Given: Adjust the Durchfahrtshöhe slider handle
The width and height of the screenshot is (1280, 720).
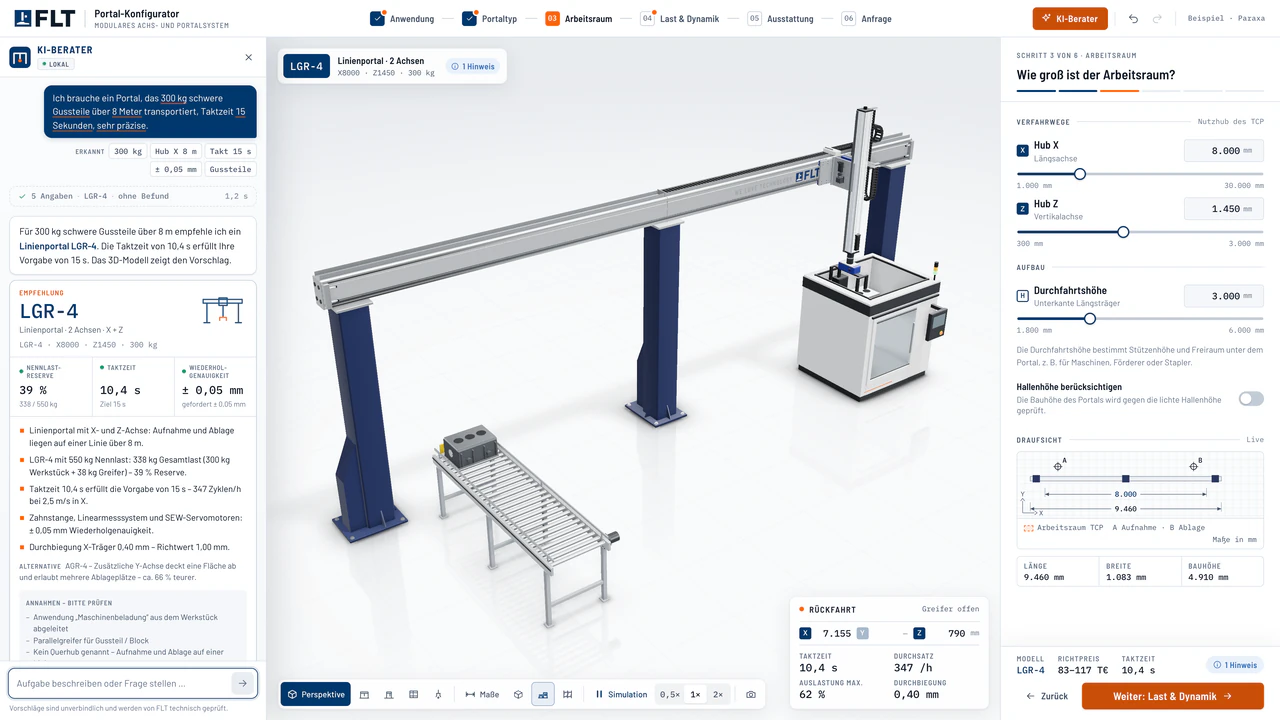Looking at the screenshot, I should (1090, 319).
